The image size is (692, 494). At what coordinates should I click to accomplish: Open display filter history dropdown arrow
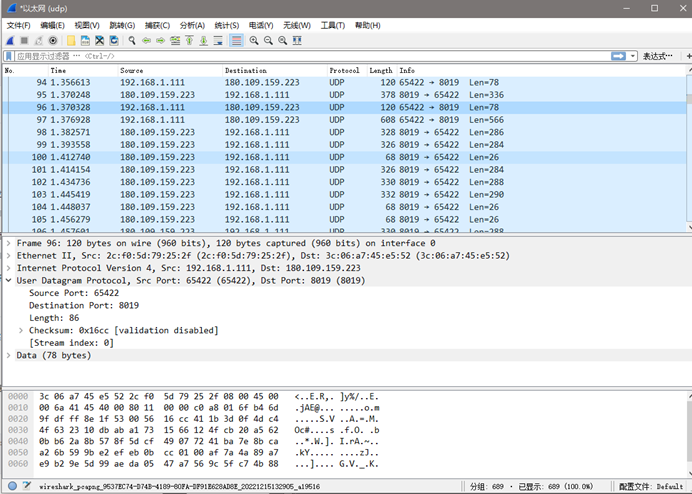coord(633,56)
